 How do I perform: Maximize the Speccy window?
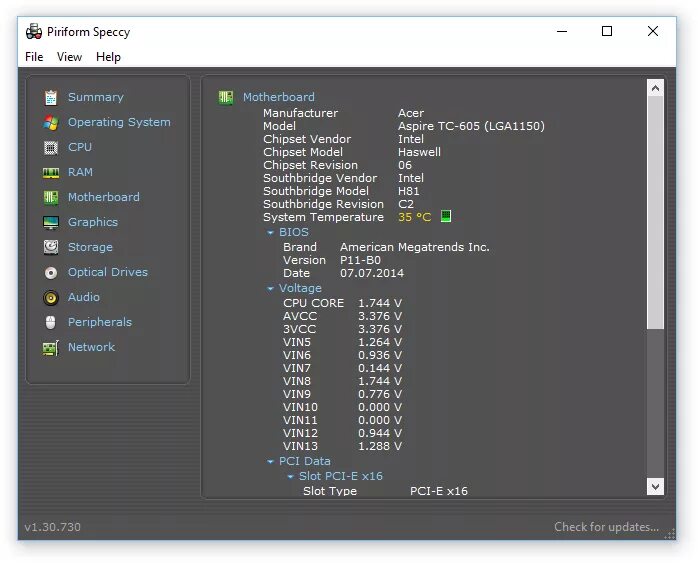607,31
